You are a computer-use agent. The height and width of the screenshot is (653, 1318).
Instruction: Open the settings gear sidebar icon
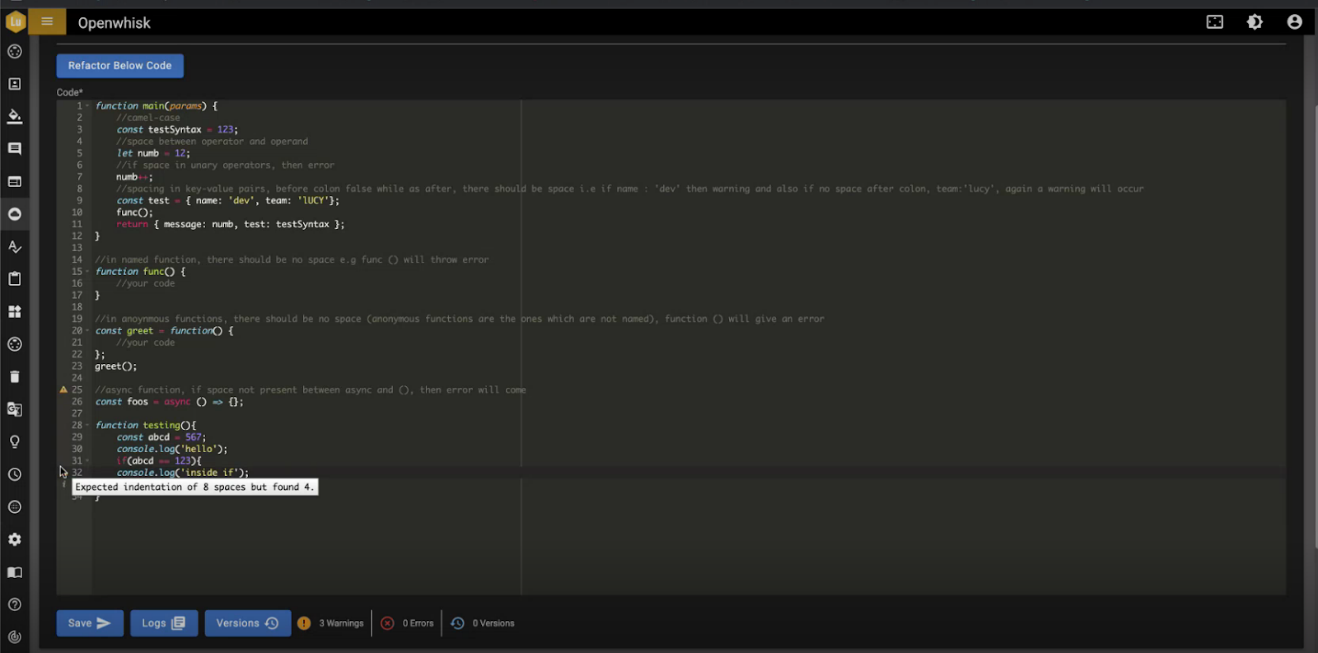click(x=15, y=539)
